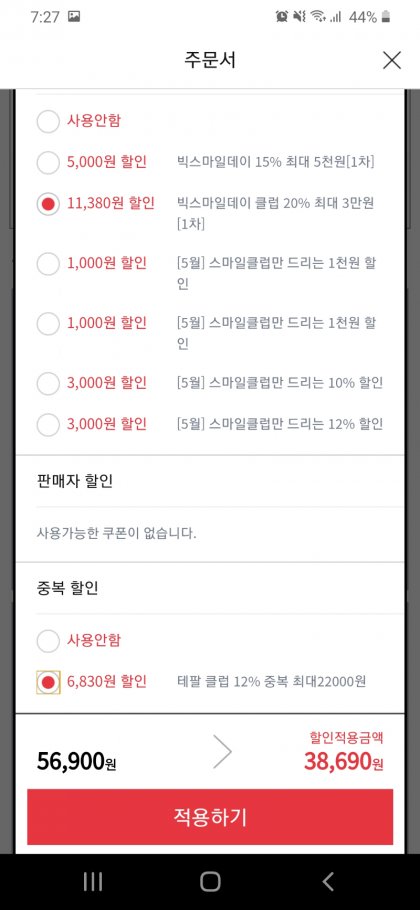This screenshot has height=910, width=420.
Task: Tap the Wi-Fi signal status icon
Action: [317, 17]
